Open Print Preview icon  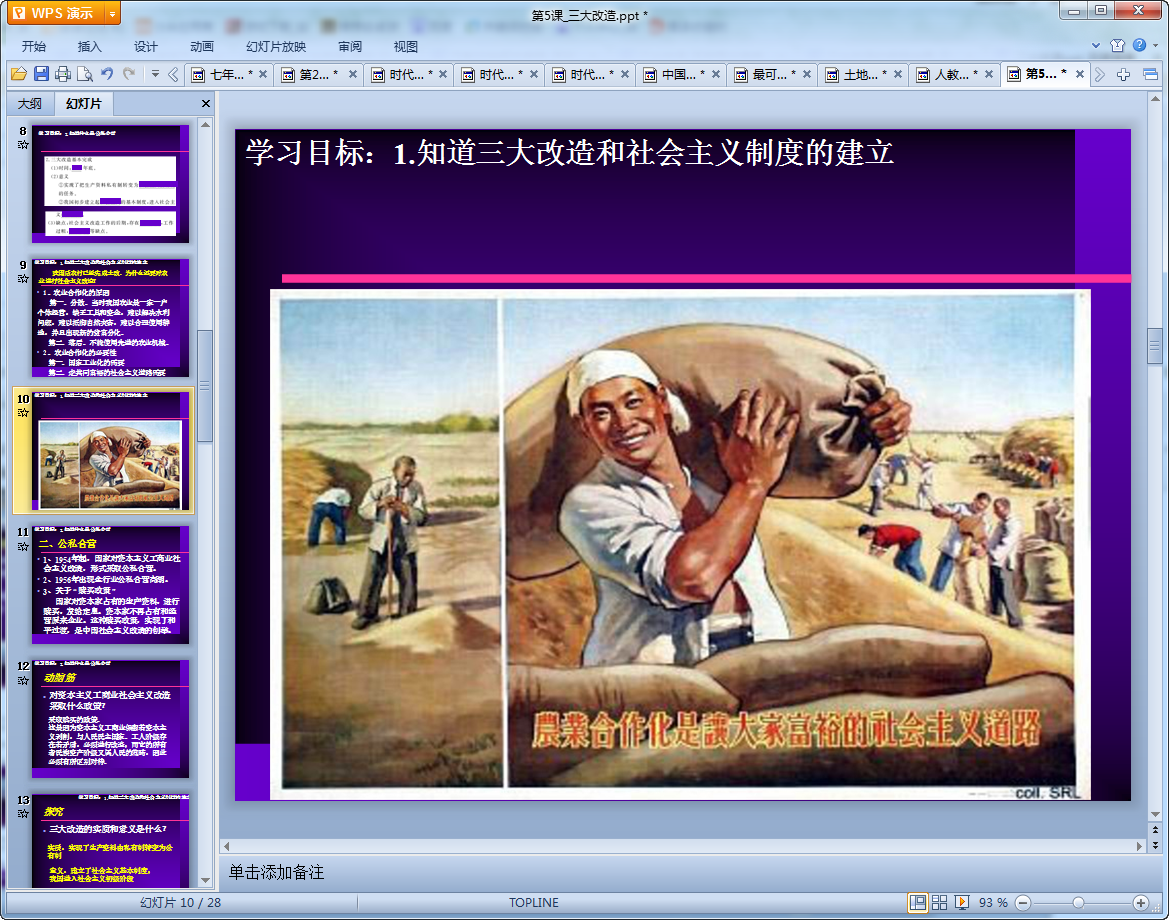(85, 74)
